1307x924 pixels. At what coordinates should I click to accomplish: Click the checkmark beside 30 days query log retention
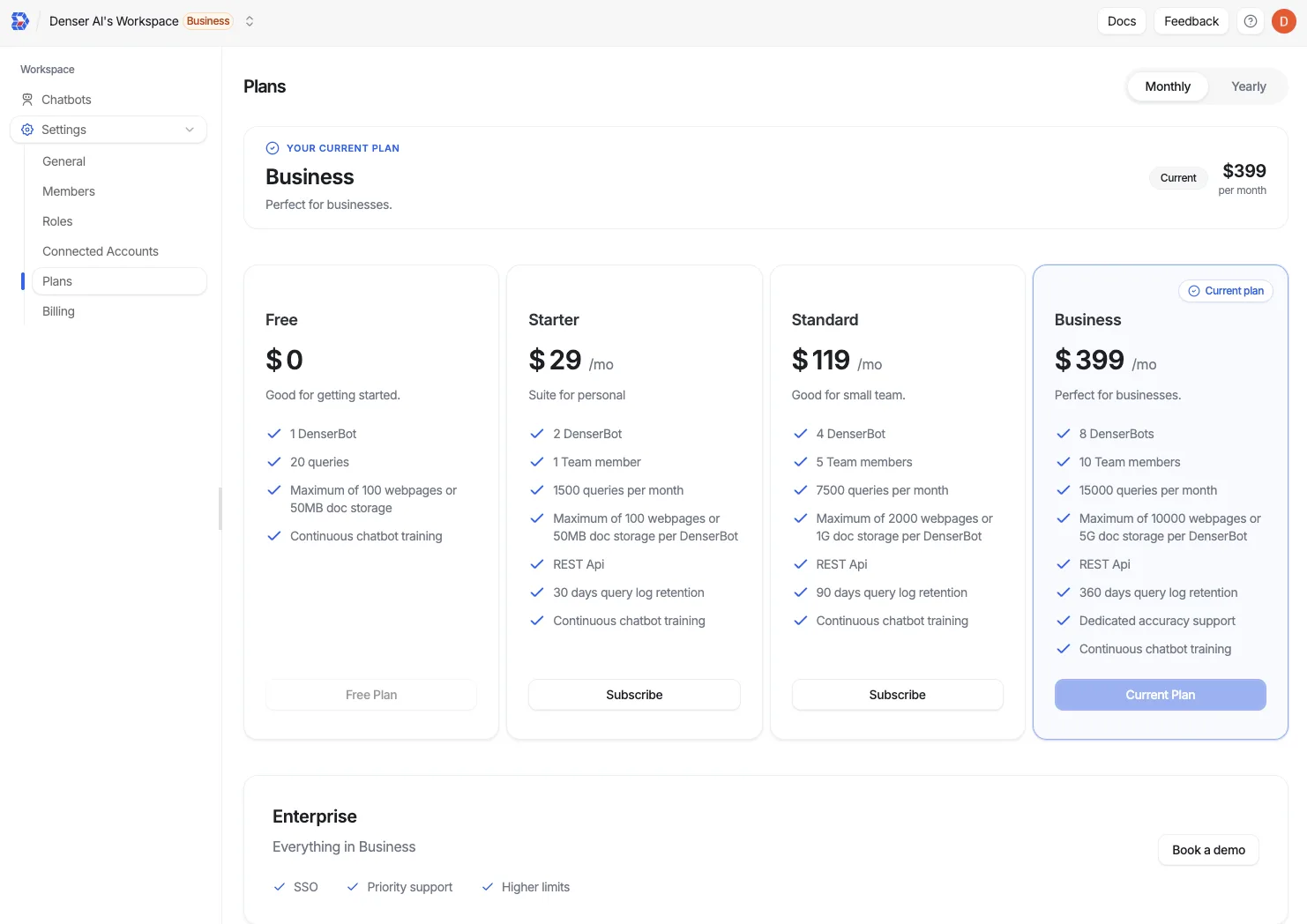coord(537,592)
